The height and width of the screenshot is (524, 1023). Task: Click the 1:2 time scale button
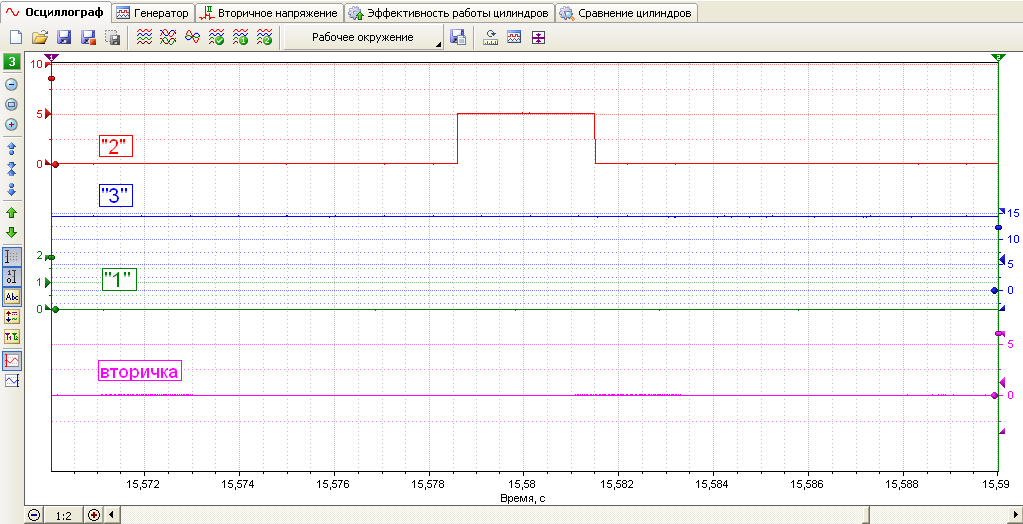63,516
